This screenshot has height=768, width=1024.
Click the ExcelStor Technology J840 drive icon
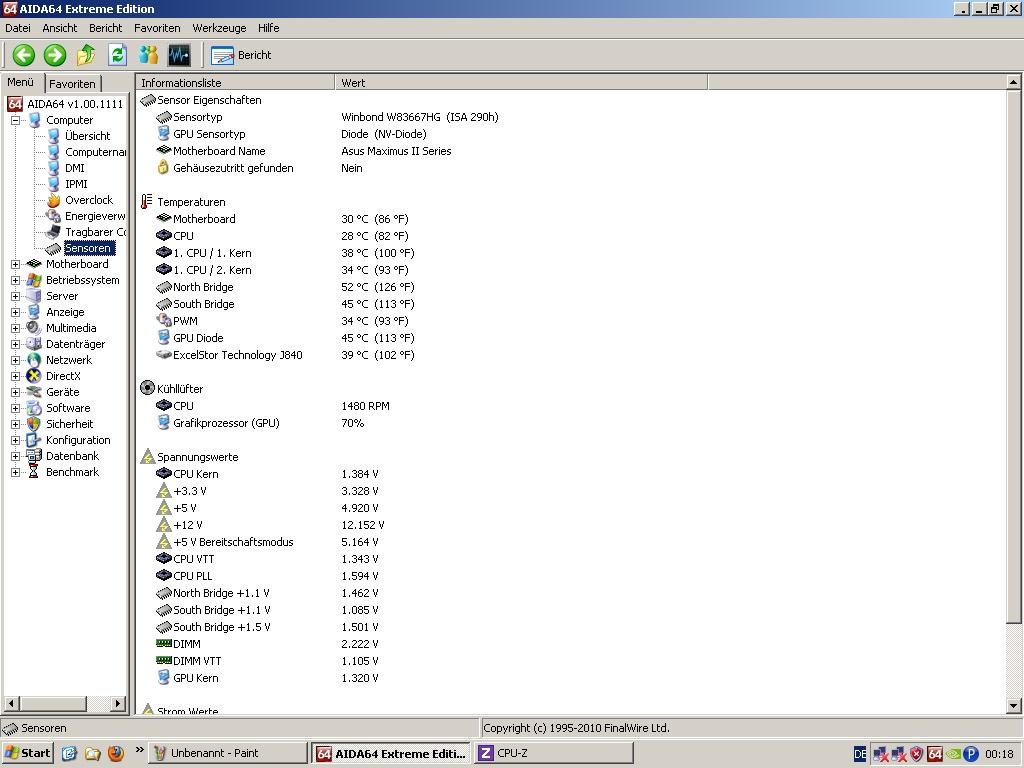(x=163, y=355)
